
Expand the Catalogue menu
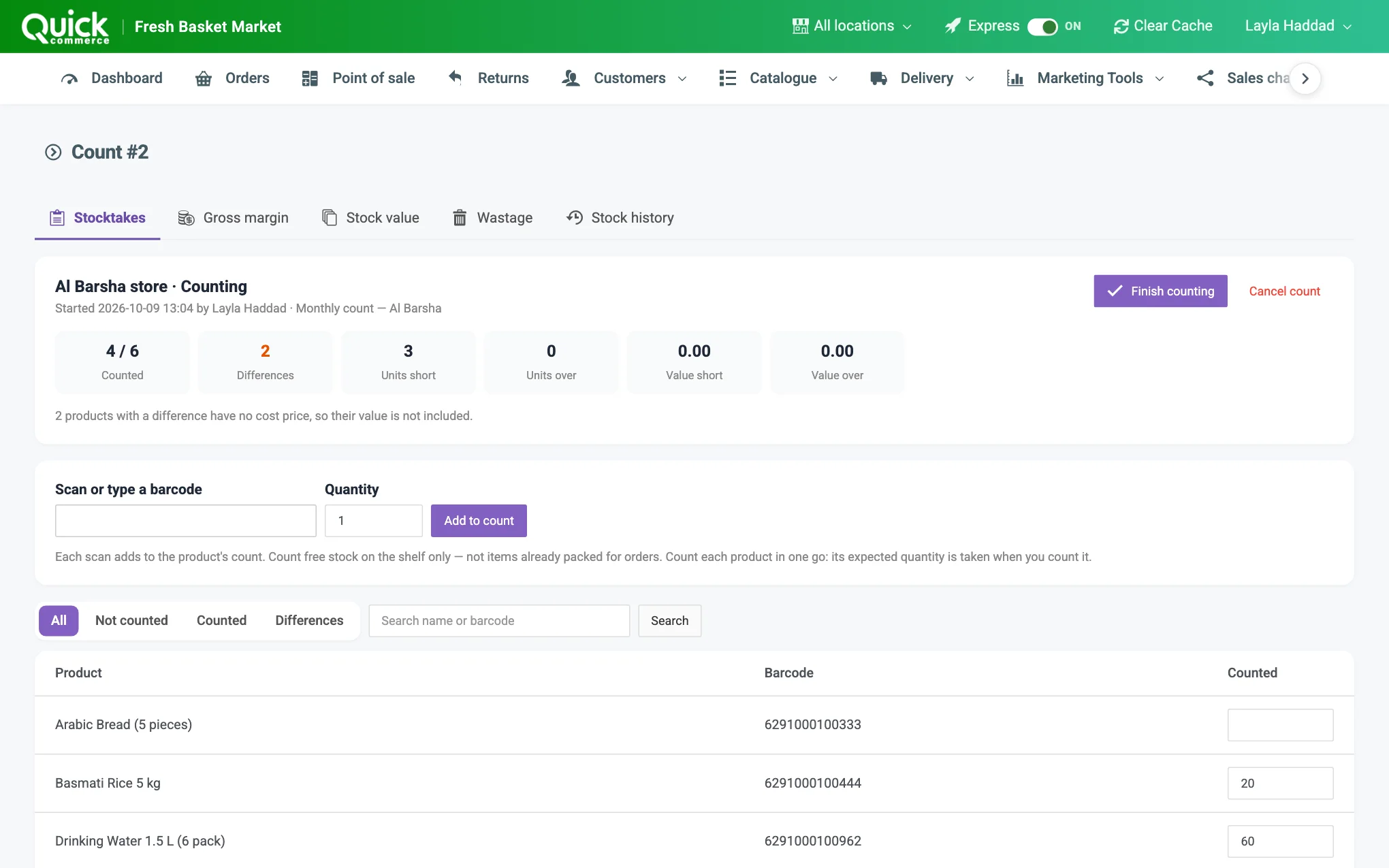(778, 78)
